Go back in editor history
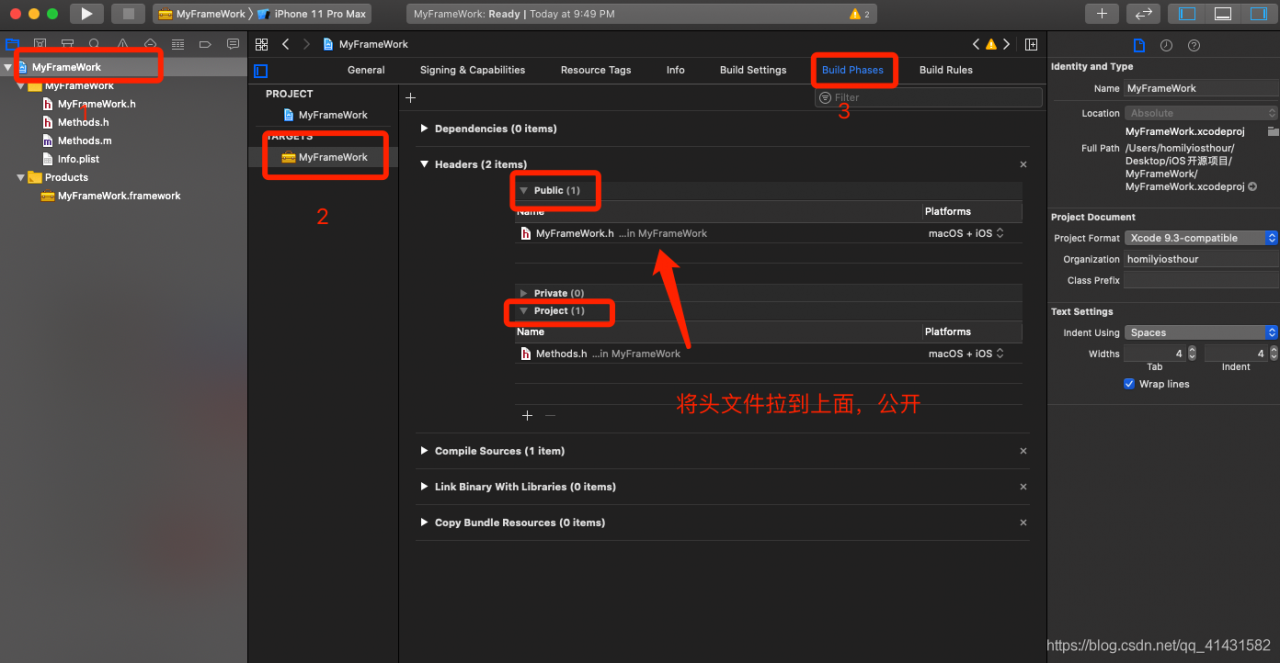Image resolution: width=1280 pixels, height=663 pixels. 285,44
